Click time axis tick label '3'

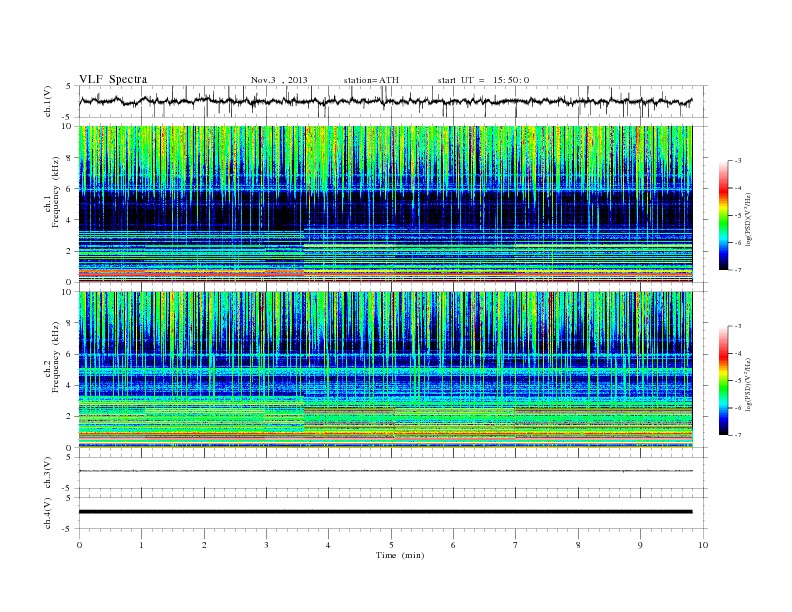266,545
